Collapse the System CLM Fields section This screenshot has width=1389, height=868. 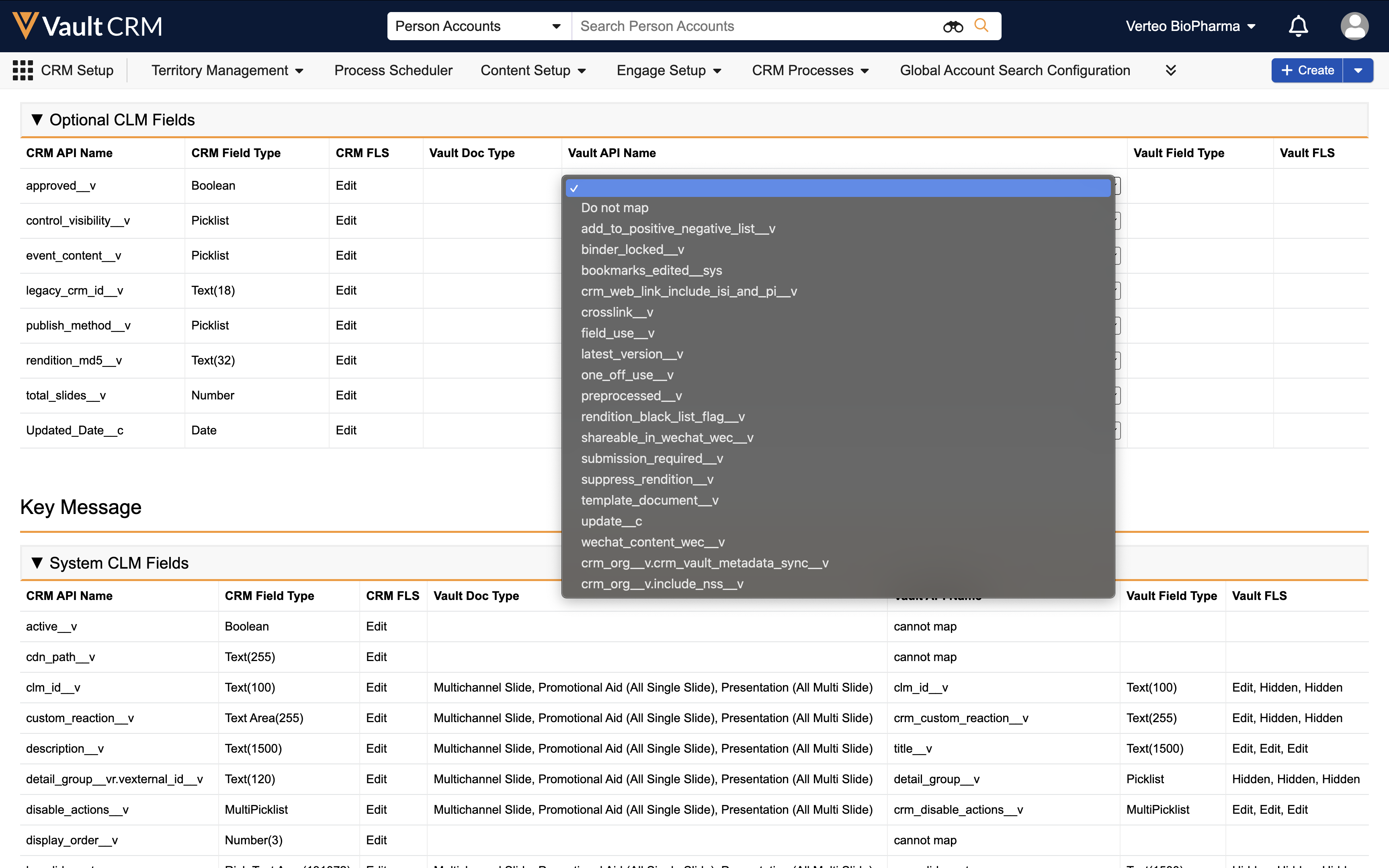click(37, 563)
